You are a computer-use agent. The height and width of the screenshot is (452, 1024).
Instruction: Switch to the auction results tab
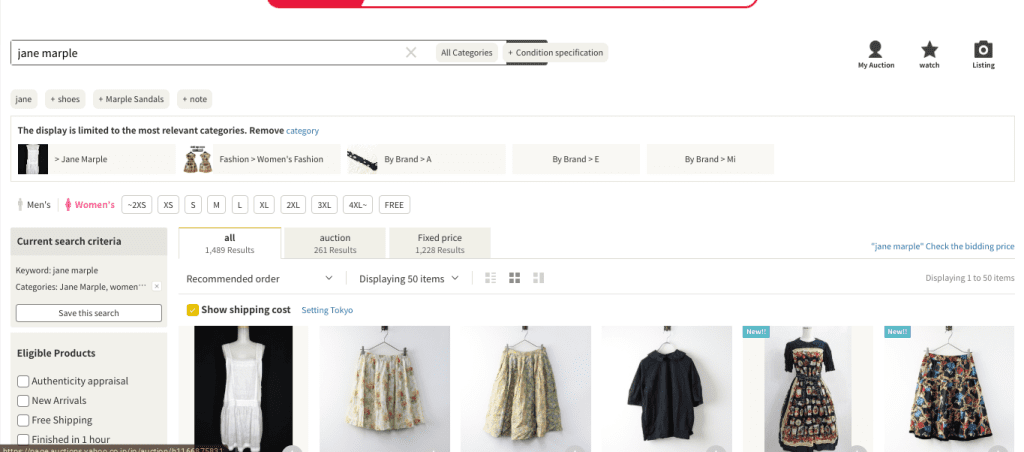pyautogui.click(x=335, y=243)
